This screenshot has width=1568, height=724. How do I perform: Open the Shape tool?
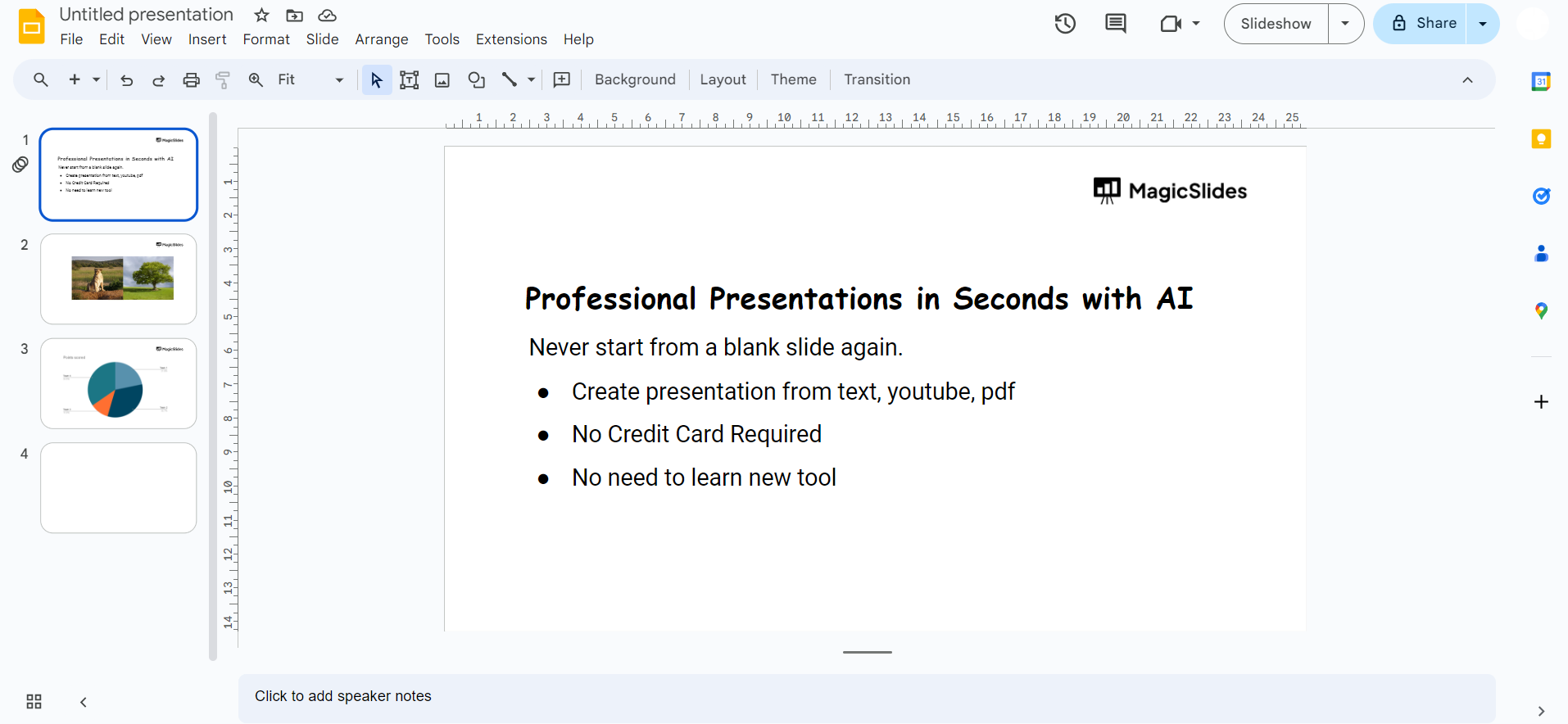476,79
